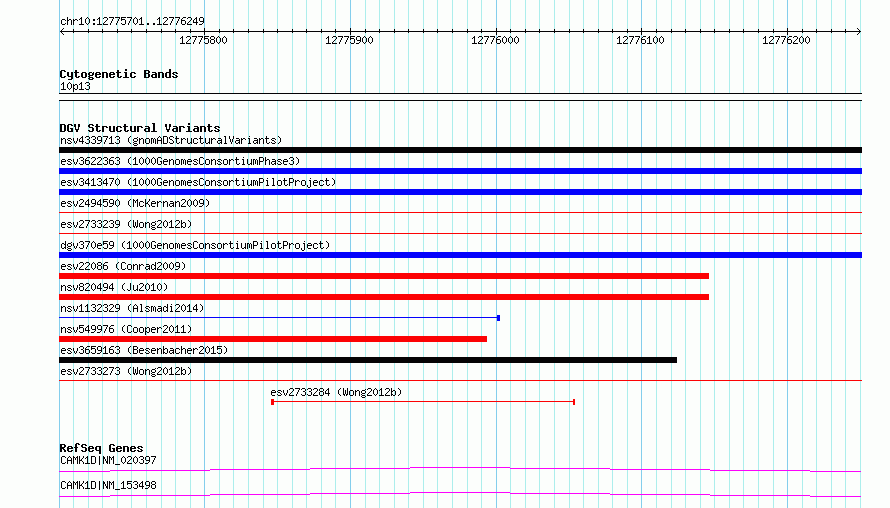Open esv2494590 McKernan2009 variant label
890x508 pixels.
[x=135, y=203]
